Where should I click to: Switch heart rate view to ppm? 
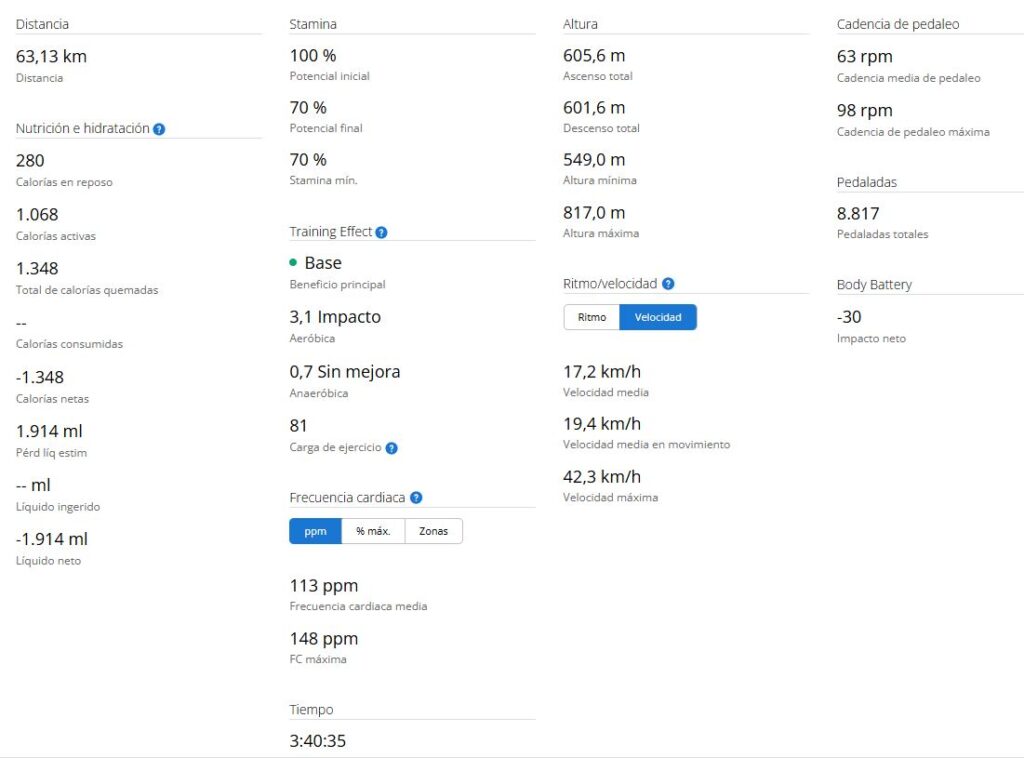coord(316,531)
